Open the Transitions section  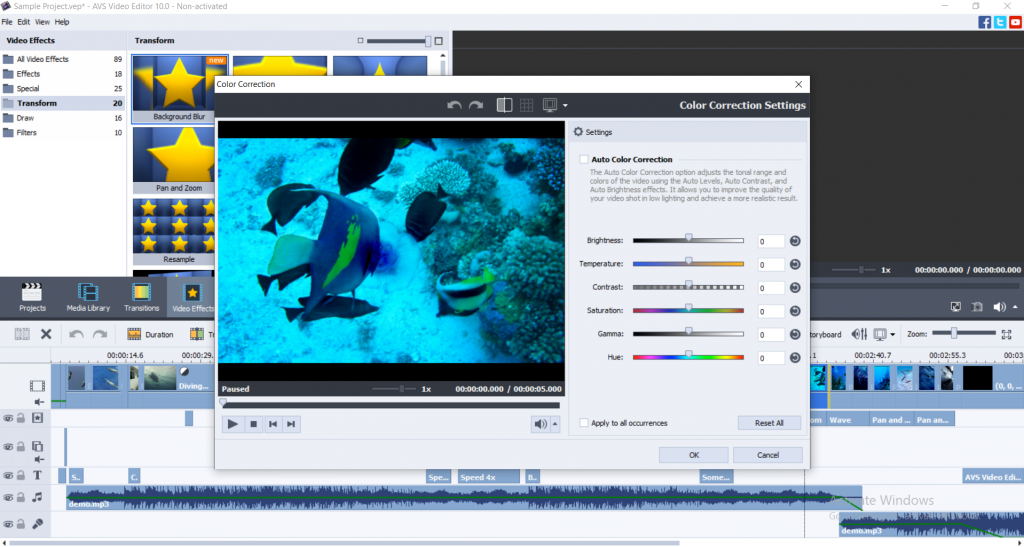pyautogui.click(x=141, y=296)
